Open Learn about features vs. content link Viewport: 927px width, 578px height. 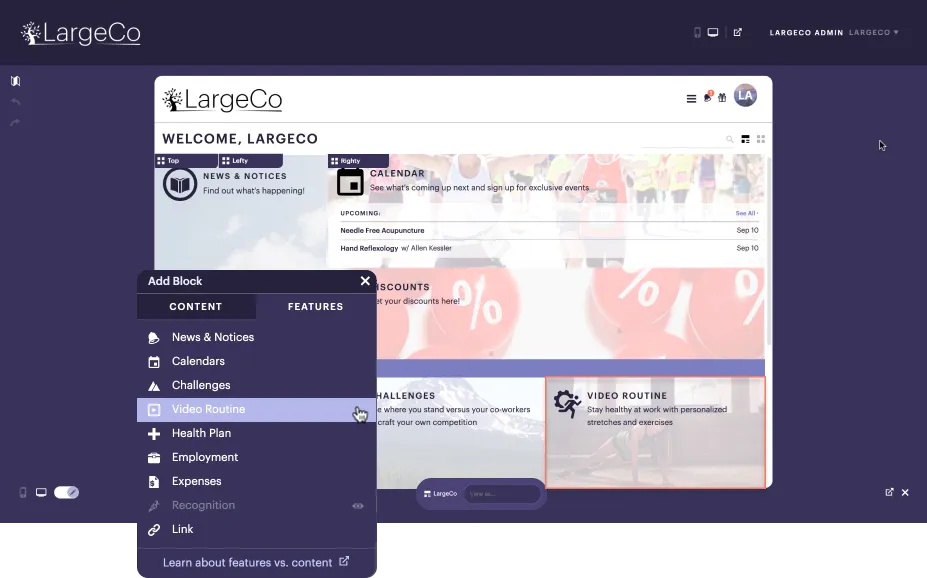point(256,563)
